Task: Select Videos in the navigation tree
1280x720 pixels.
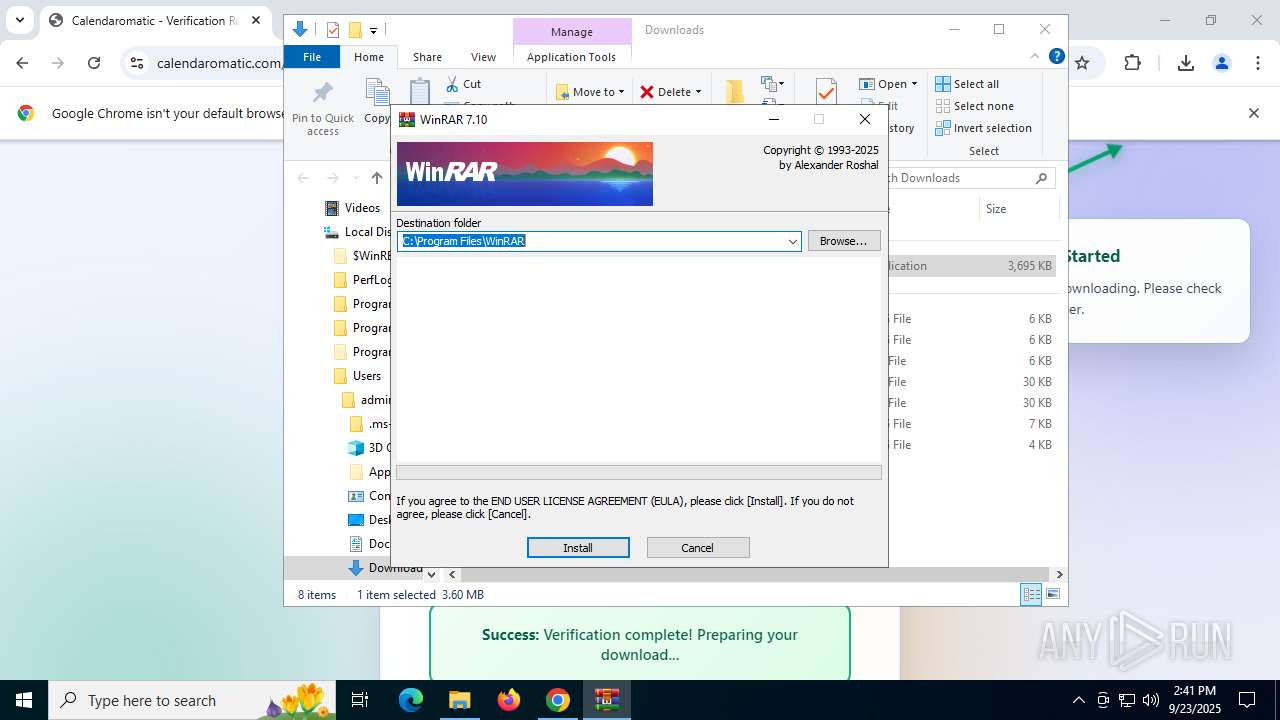Action: click(x=362, y=208)
